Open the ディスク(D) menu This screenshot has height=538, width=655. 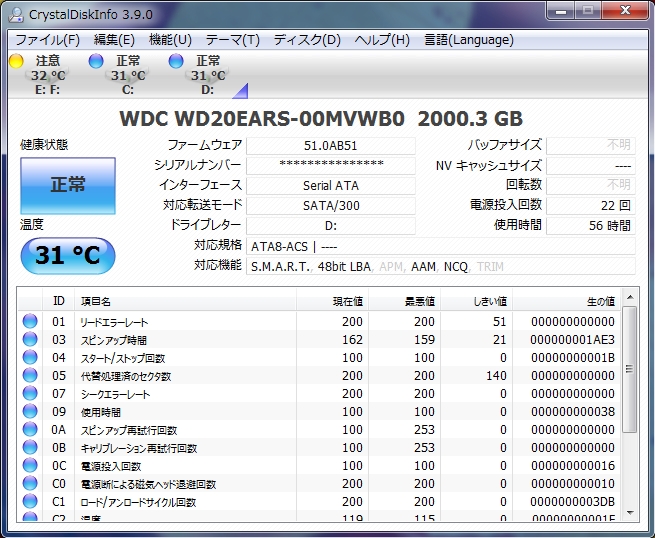(307, 40)
